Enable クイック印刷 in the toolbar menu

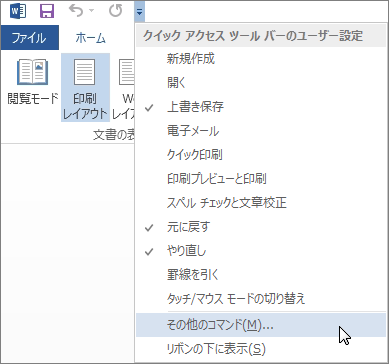coord(261,155)
